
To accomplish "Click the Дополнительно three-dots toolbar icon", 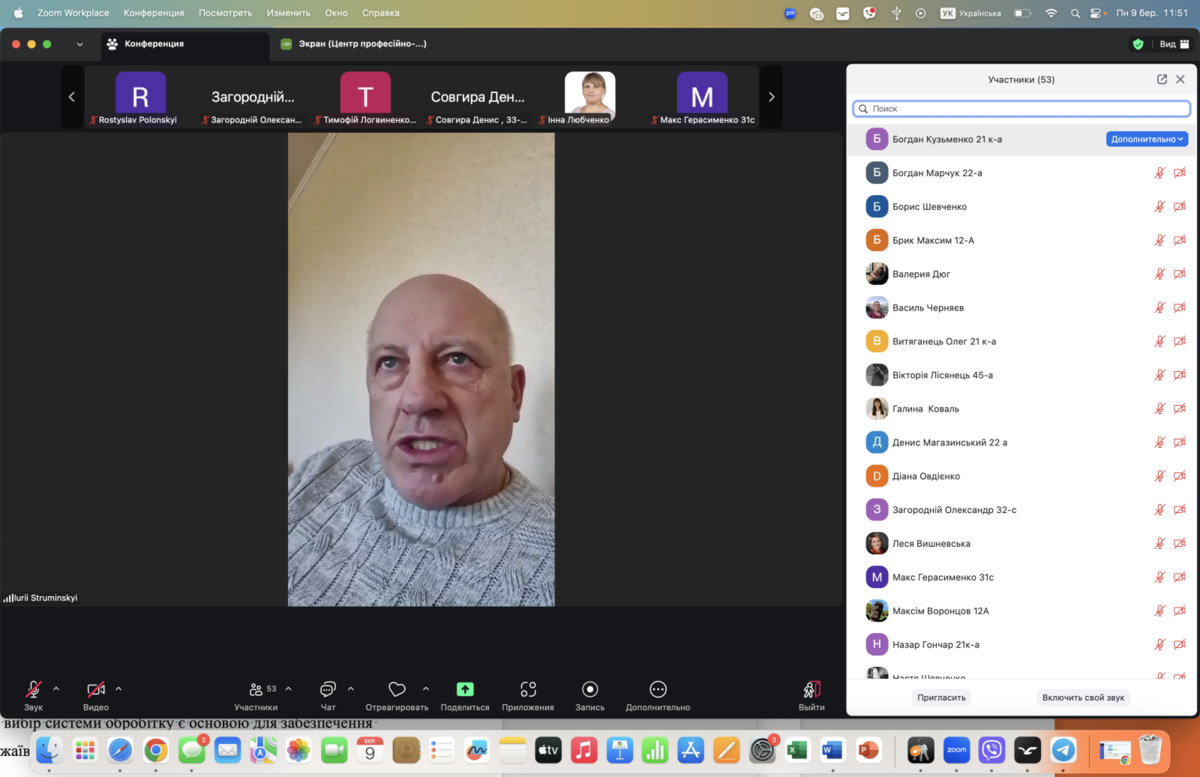I will 657,690.
